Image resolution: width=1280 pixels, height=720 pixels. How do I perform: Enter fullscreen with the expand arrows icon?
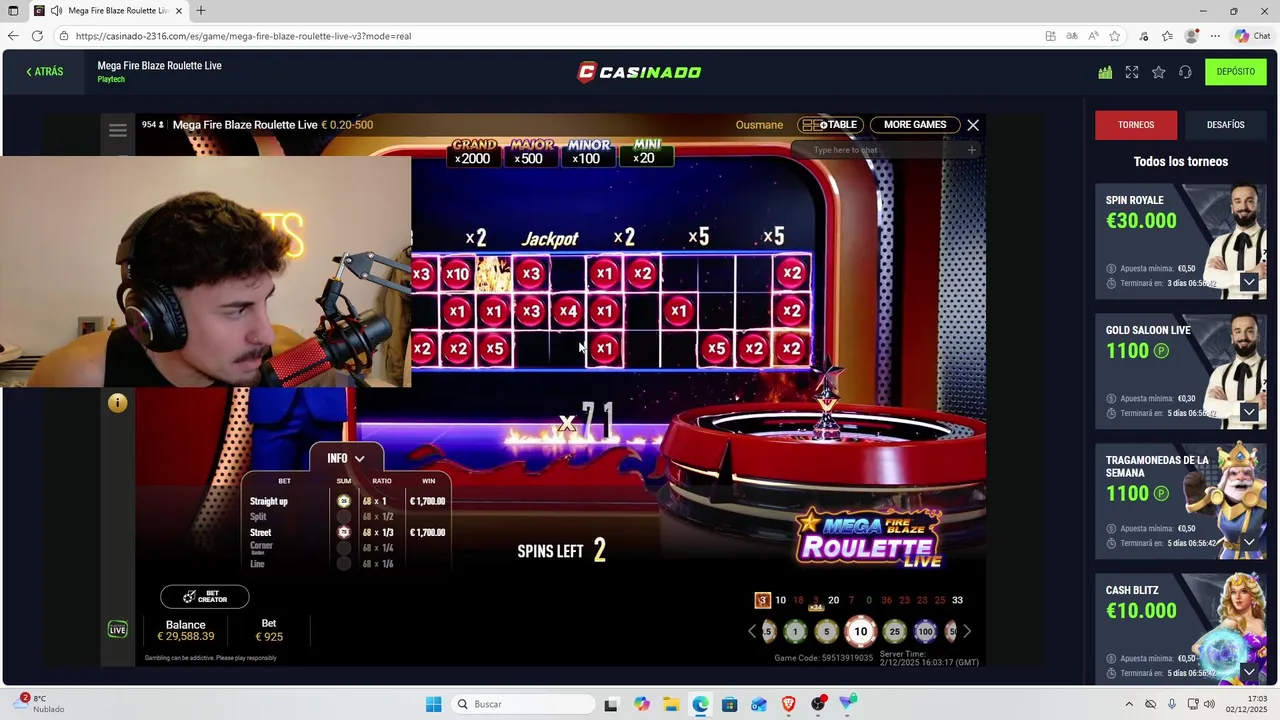tap(1132, 72)
